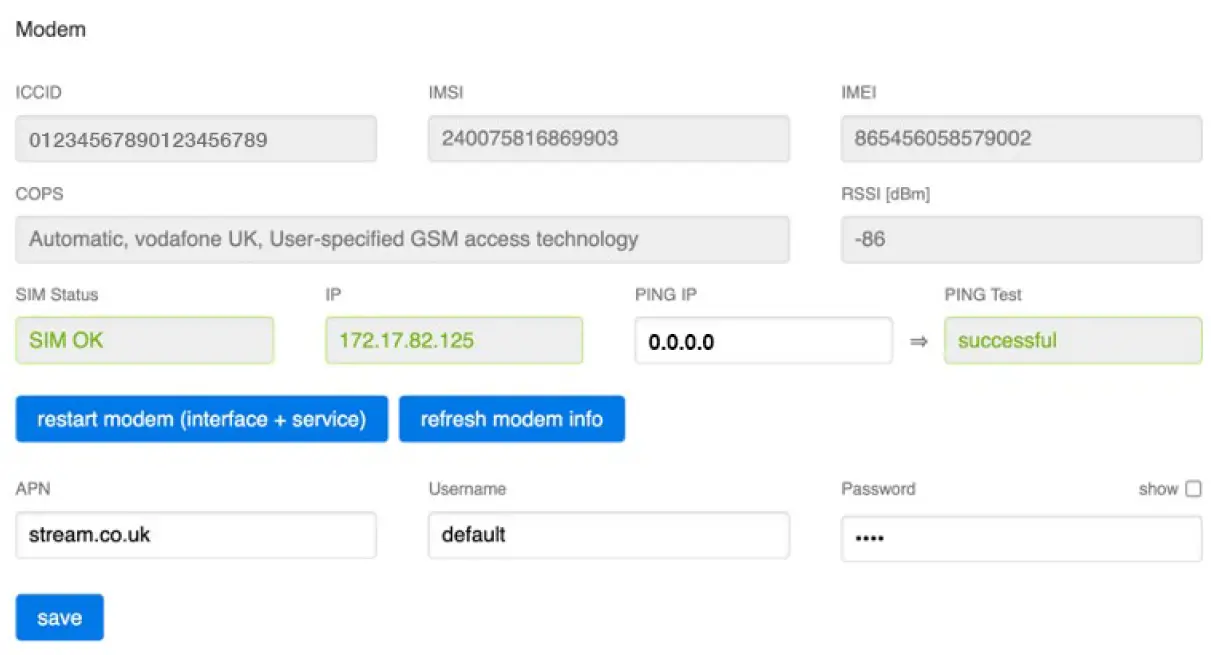Click the Modem section heading
Image resolution: width=1211 pixels, height=655 pixels.
51,30
